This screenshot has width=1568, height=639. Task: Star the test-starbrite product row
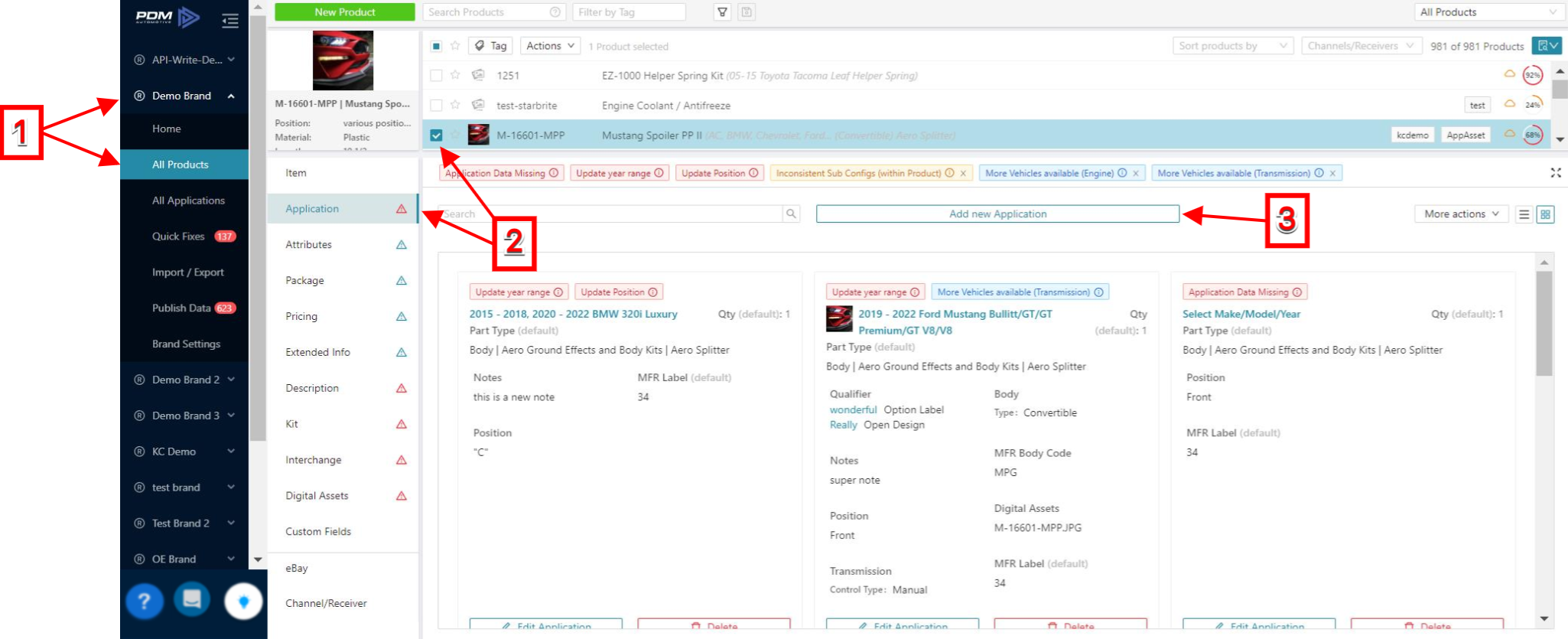pos(455,105)
